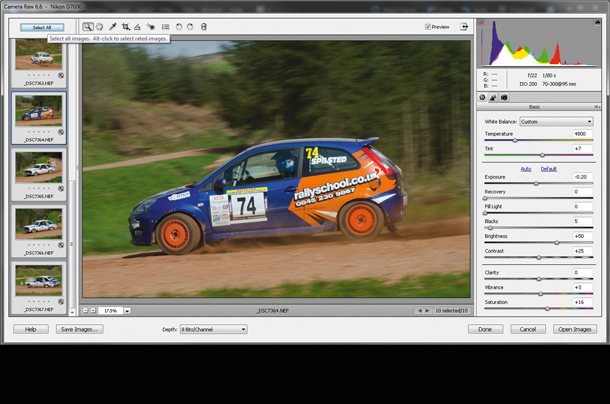610x404 pixels.
Task: Select thumbnail _DSC7367.NEF
Action: click(39, 280)
